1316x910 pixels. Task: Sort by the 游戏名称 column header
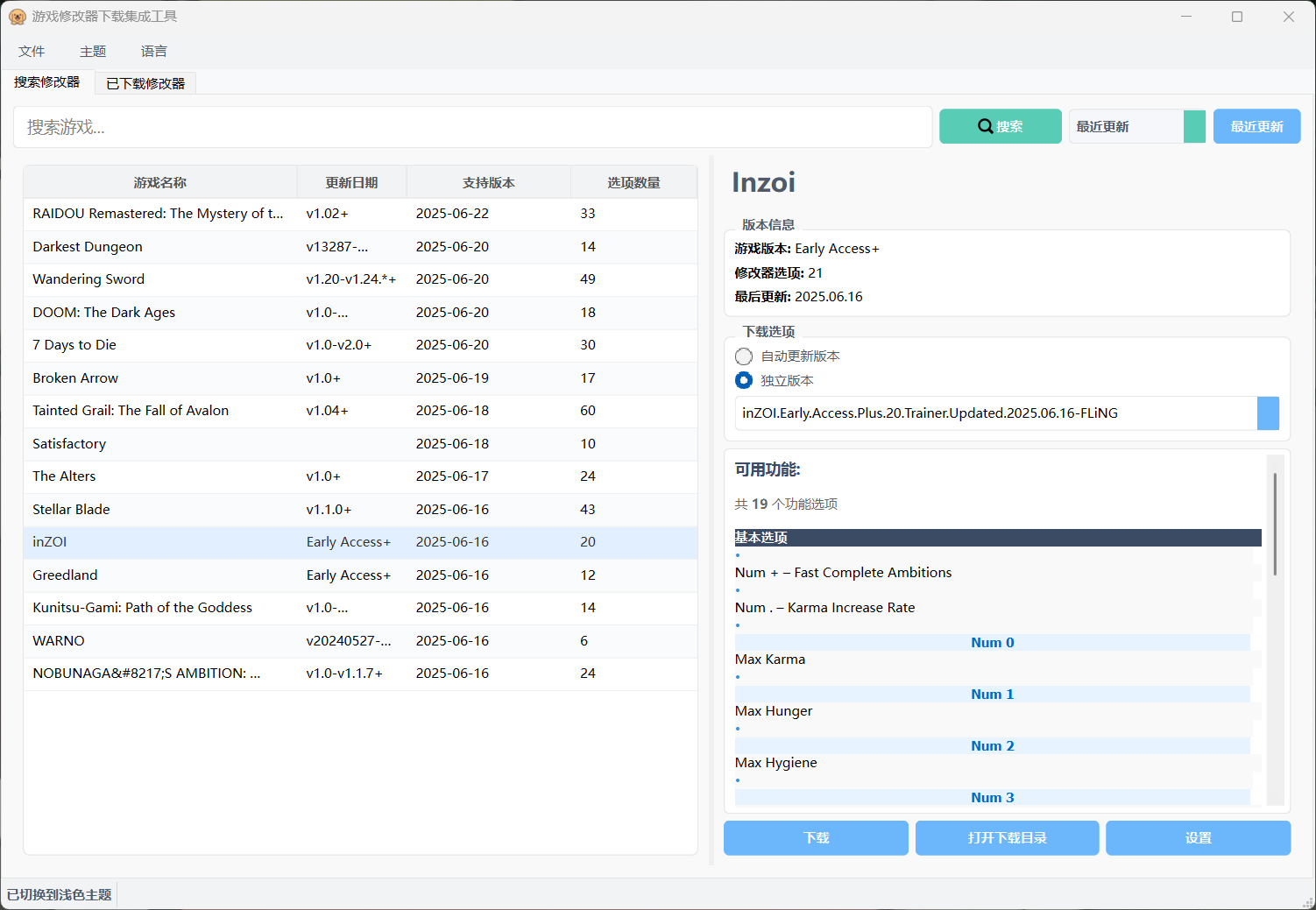[160, 182]
